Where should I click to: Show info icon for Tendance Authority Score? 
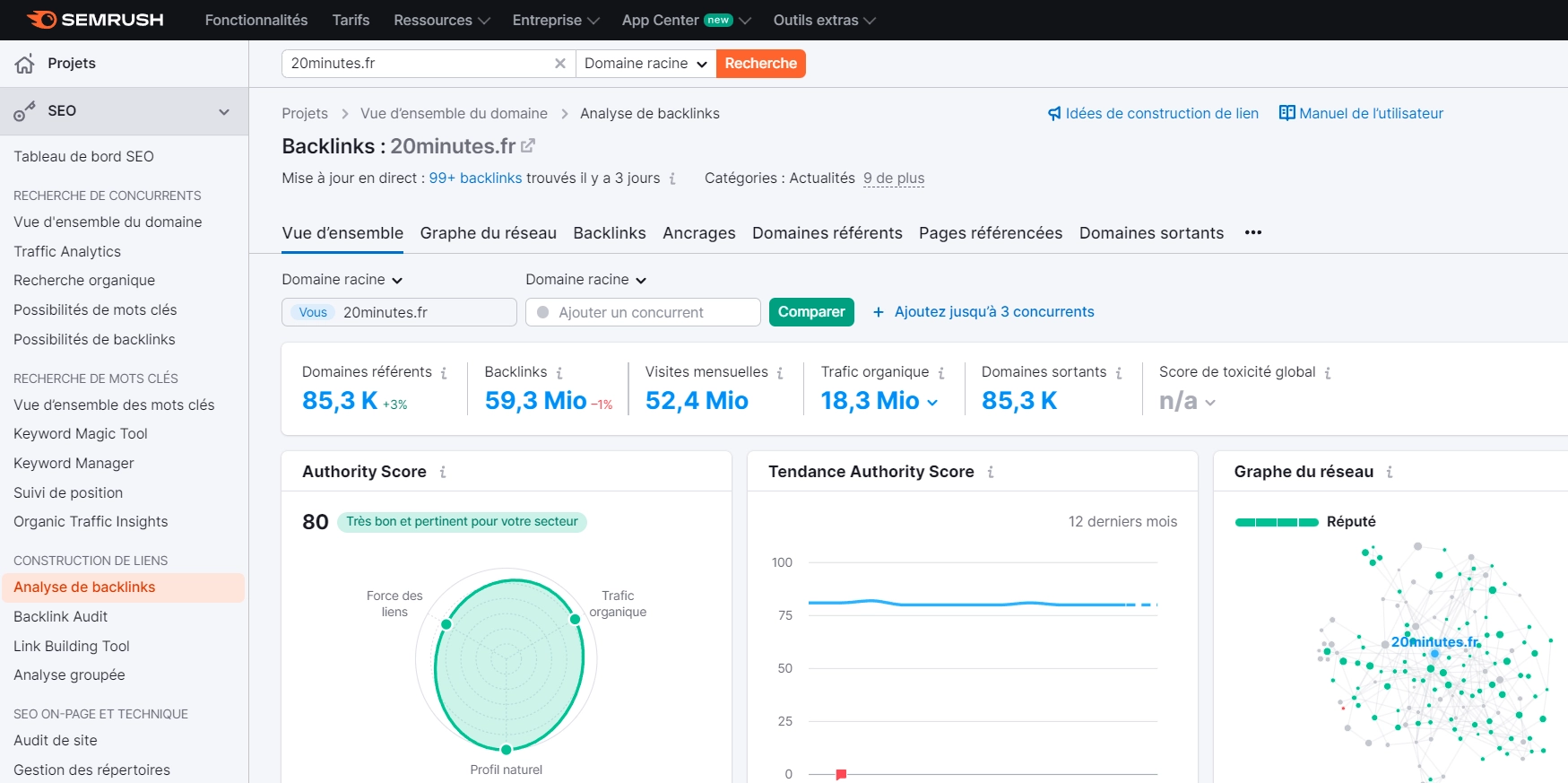click(x=991, y=472)
